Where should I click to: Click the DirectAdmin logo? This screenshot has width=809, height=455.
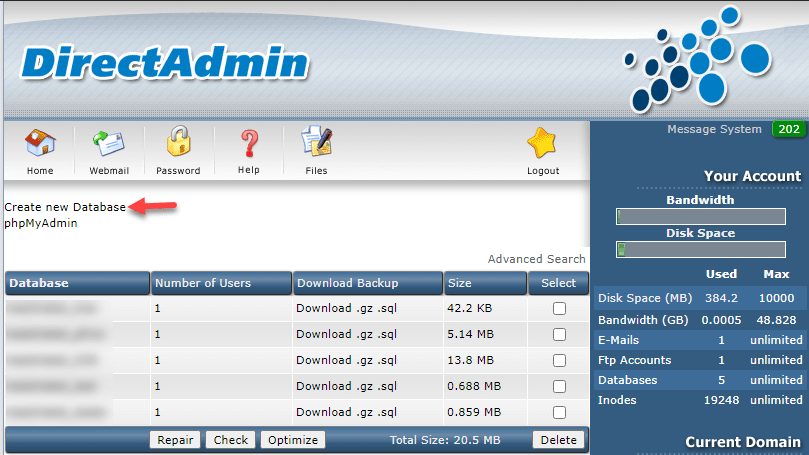click(165, 63)
